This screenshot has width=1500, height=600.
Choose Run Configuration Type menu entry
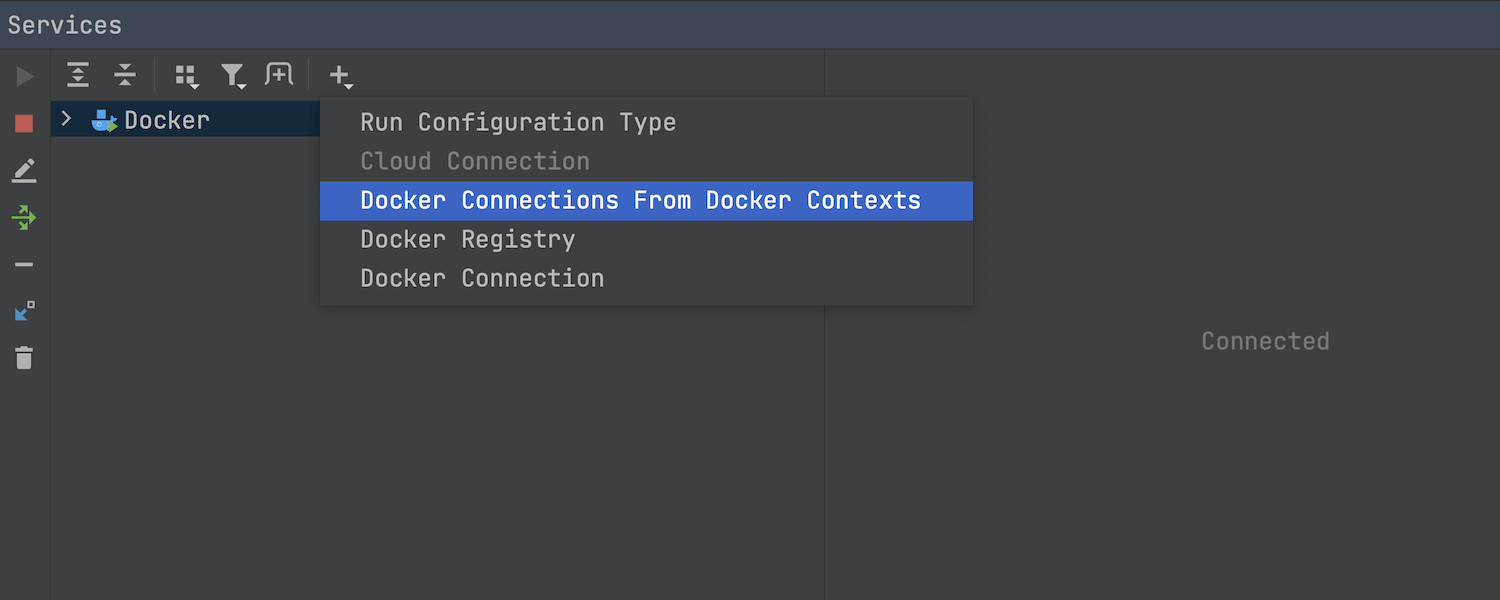click(x=518, y=122)
